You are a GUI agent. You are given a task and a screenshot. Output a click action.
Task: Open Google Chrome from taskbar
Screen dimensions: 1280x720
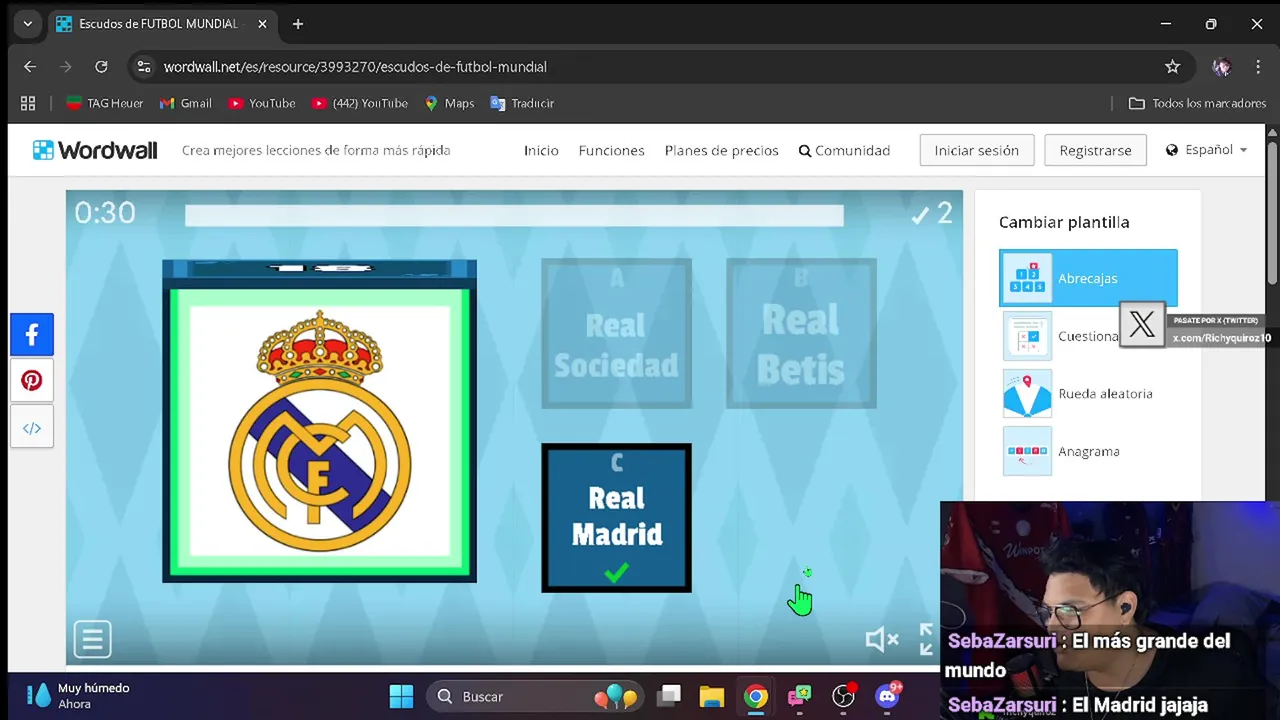[x=756, y=696]
